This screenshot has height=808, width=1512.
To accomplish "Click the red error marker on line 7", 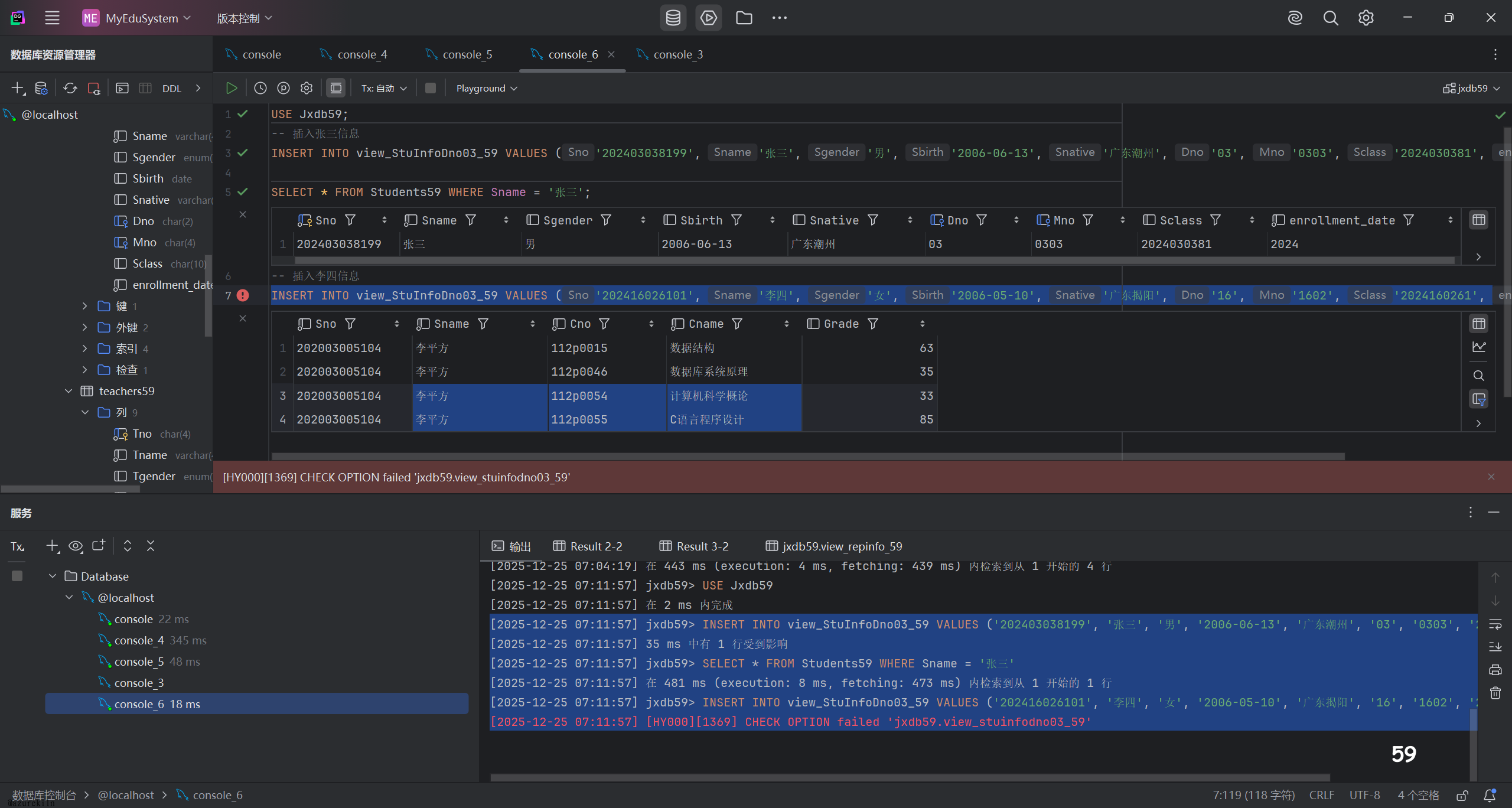I will click(x=243, y=295).
